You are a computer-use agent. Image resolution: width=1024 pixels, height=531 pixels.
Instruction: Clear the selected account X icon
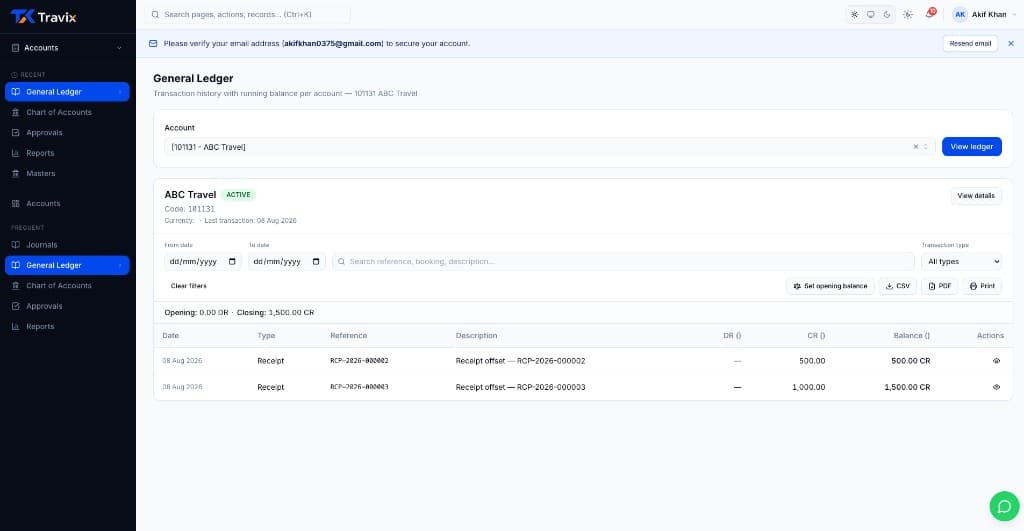click(x=916, y=147)
